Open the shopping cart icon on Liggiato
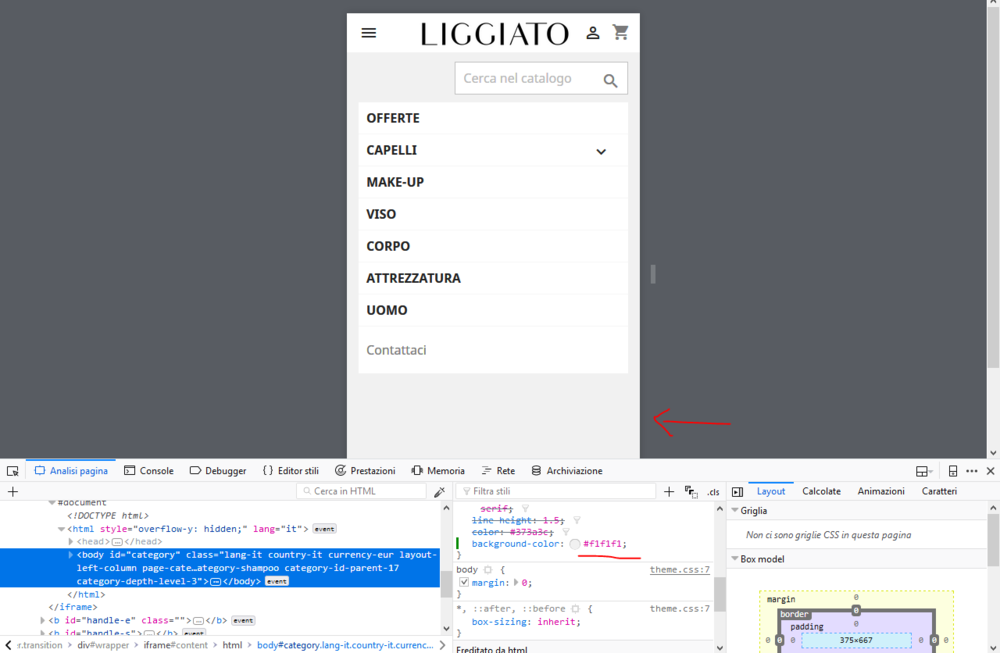 [x=621, y=32]
